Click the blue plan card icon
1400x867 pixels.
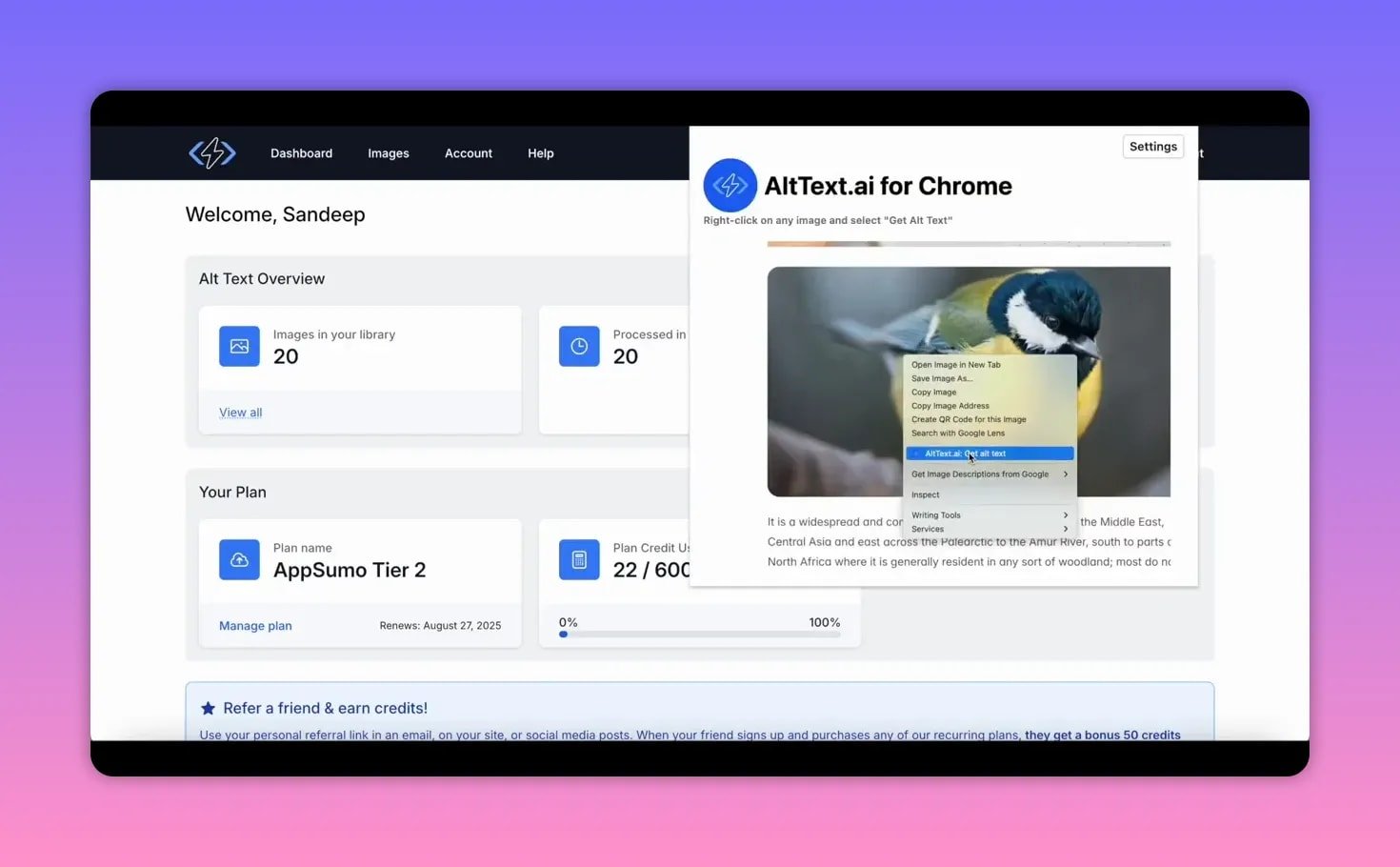(x=239, y=559)
